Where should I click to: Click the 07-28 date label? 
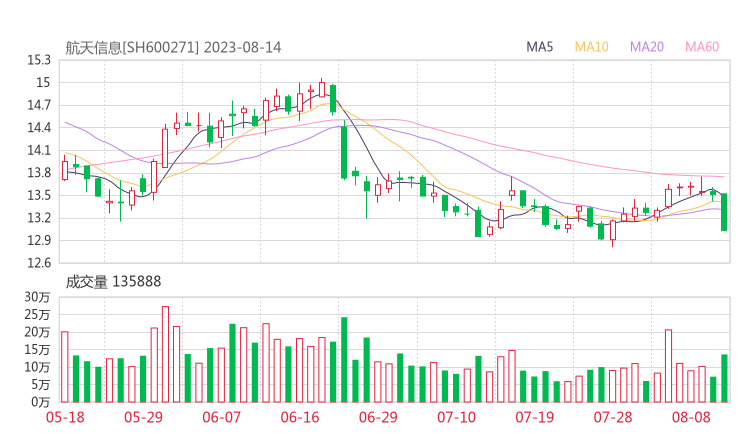[613, 417]
